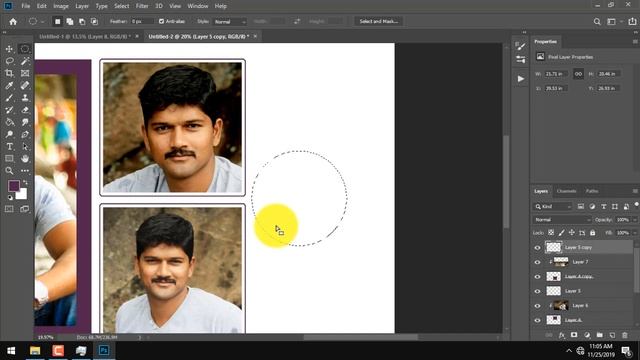Open the Filter menu
Screen dimensions: 640x360
(142, 6)
